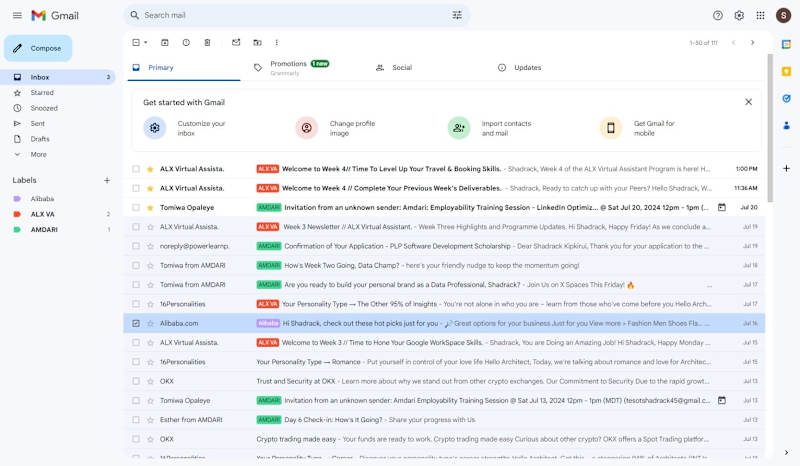Click the Search mail field

pos(296,15)
